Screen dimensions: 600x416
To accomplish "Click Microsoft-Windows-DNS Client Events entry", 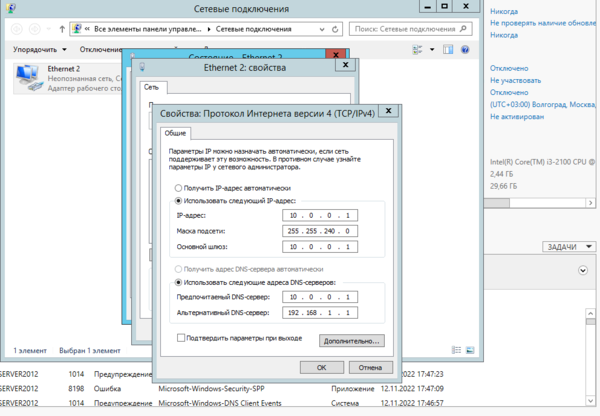I will [220, 403].
